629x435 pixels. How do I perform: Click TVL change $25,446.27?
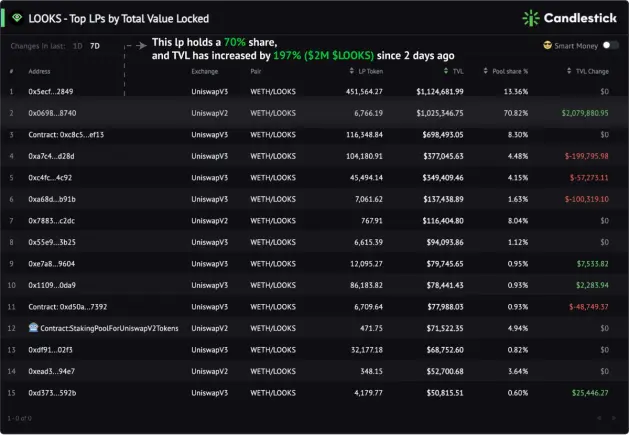coord(590,393)
